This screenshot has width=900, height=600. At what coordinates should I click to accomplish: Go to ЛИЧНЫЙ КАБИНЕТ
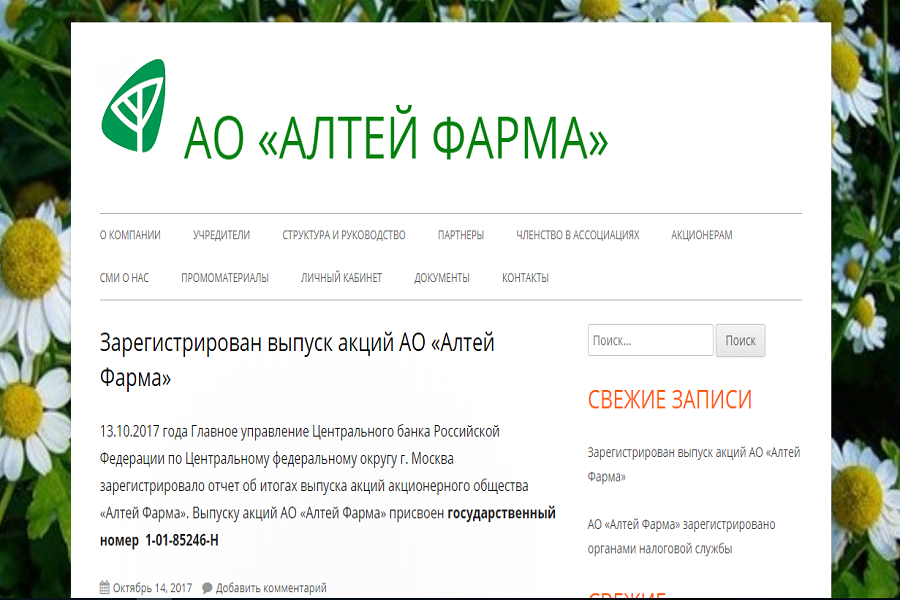341,278
